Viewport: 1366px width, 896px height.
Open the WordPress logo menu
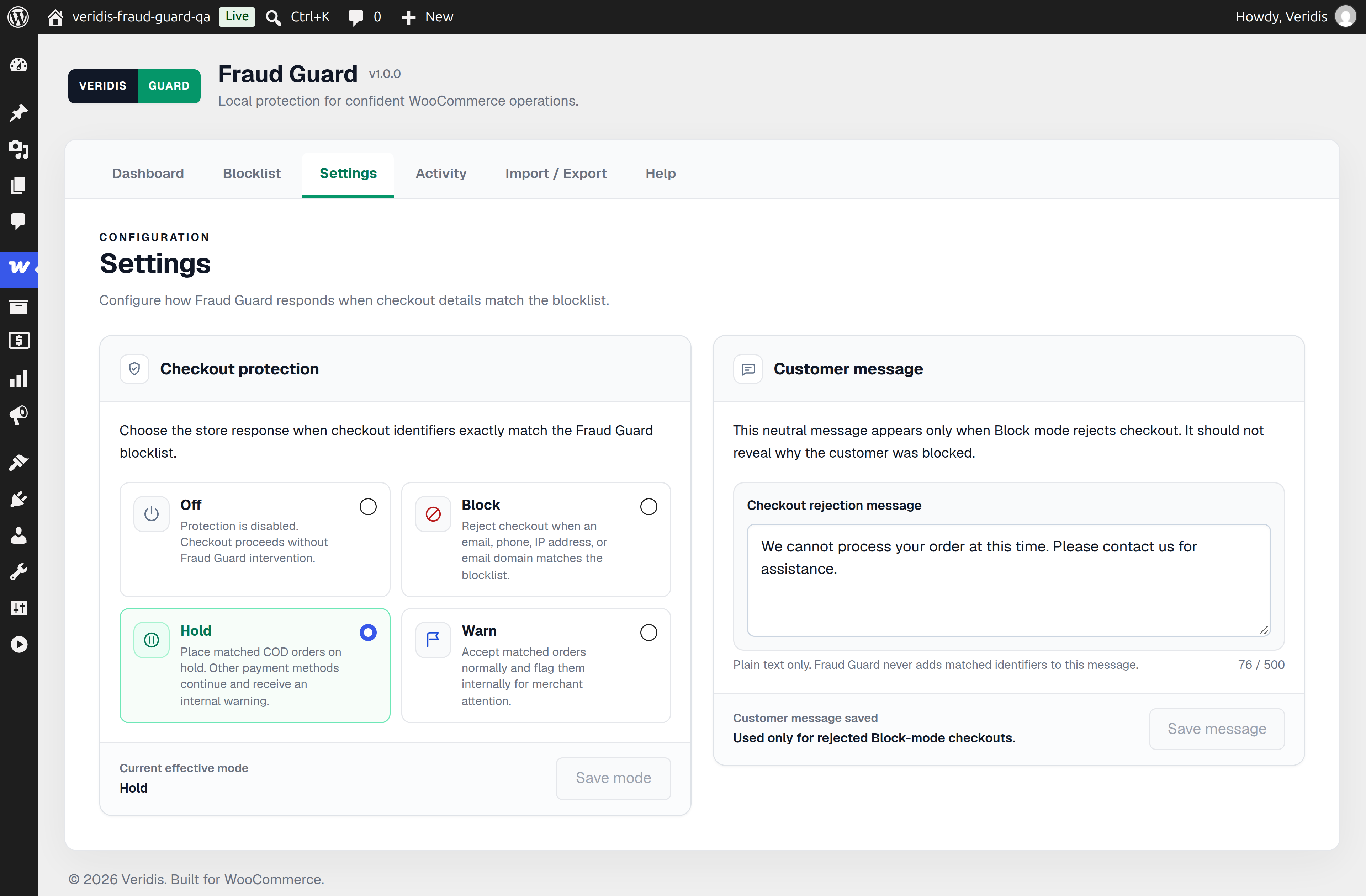(18, 17)
